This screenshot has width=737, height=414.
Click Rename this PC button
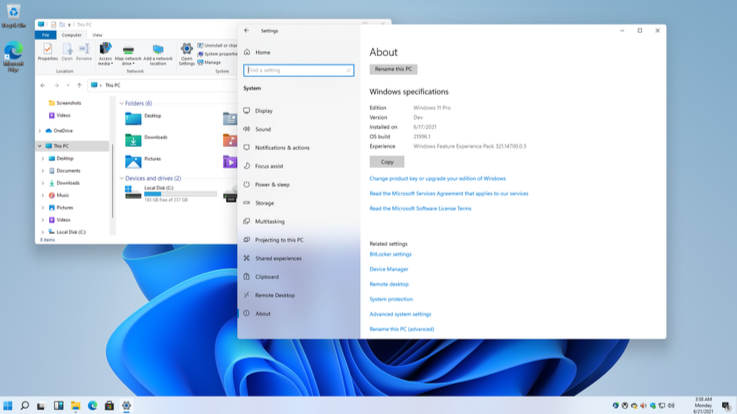[393, 69]
